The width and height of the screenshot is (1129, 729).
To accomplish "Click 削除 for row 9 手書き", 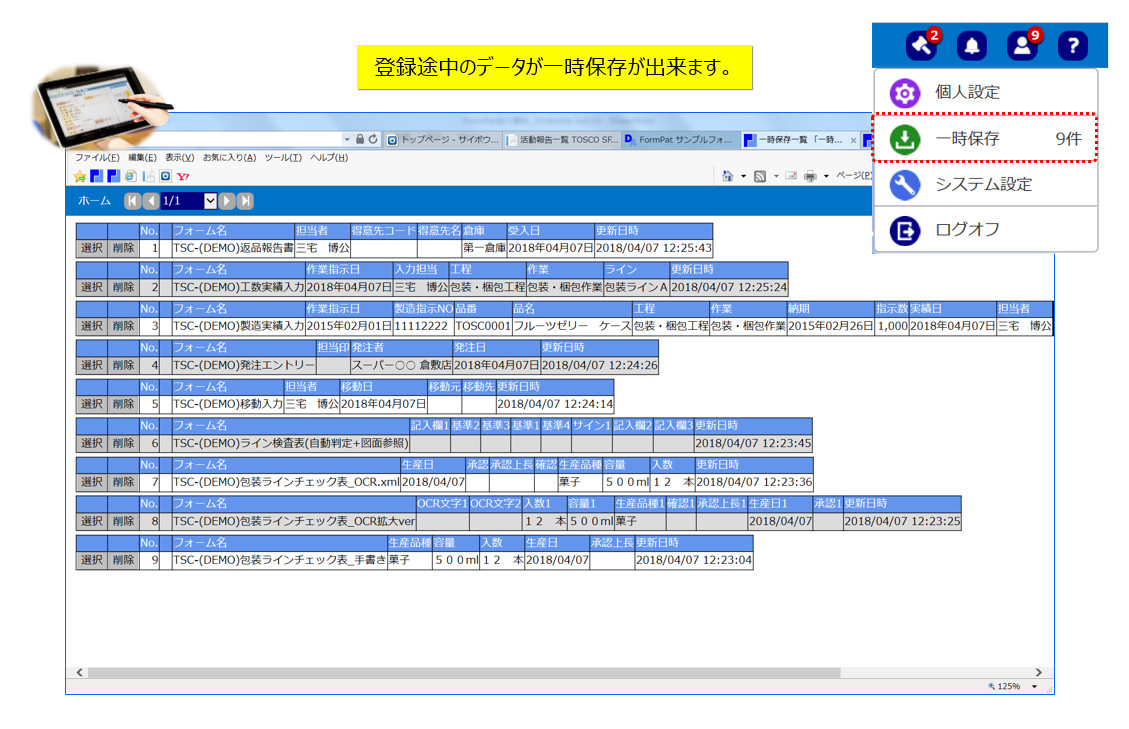I will (123, 560).
